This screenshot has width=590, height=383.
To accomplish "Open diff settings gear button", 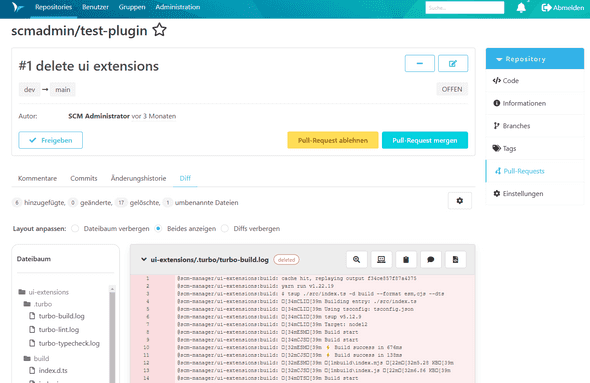I will click(x=459, y=201).
